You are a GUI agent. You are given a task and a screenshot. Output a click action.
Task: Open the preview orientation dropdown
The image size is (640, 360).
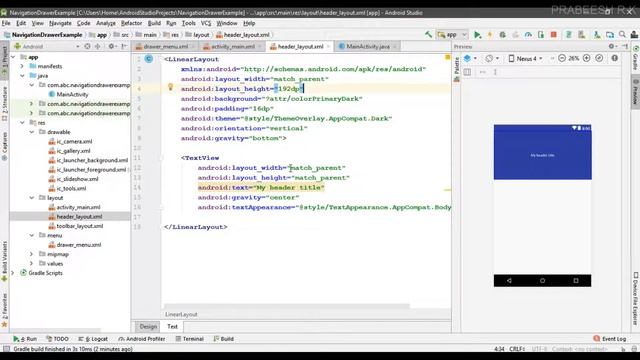(x=492, y=58)
